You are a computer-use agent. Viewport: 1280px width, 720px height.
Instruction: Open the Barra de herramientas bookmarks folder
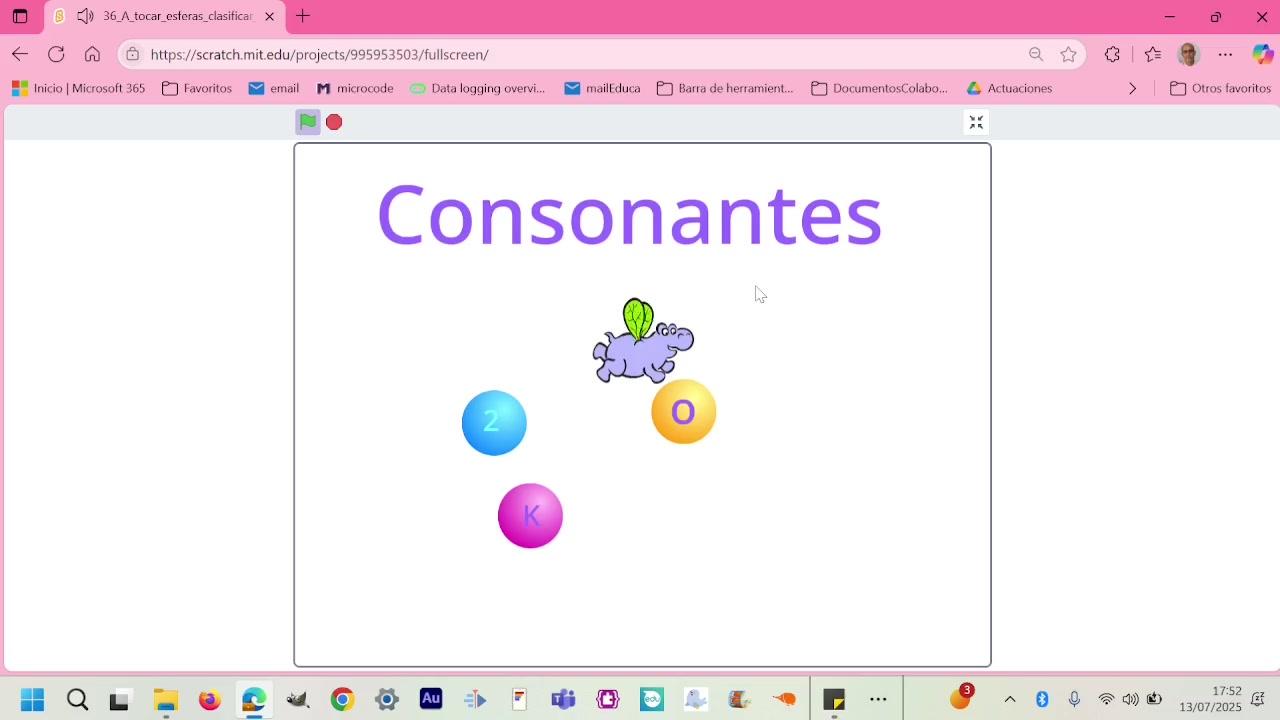(x=725, y=88)
